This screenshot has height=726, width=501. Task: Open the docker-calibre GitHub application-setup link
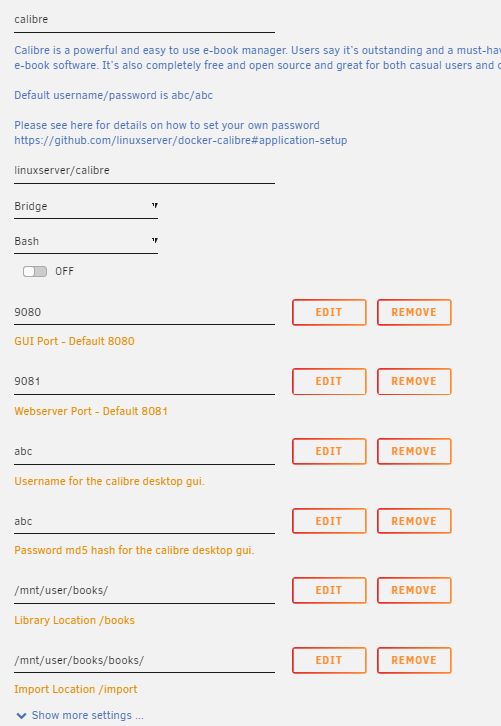pyautogui.click(x=181, y=140)
